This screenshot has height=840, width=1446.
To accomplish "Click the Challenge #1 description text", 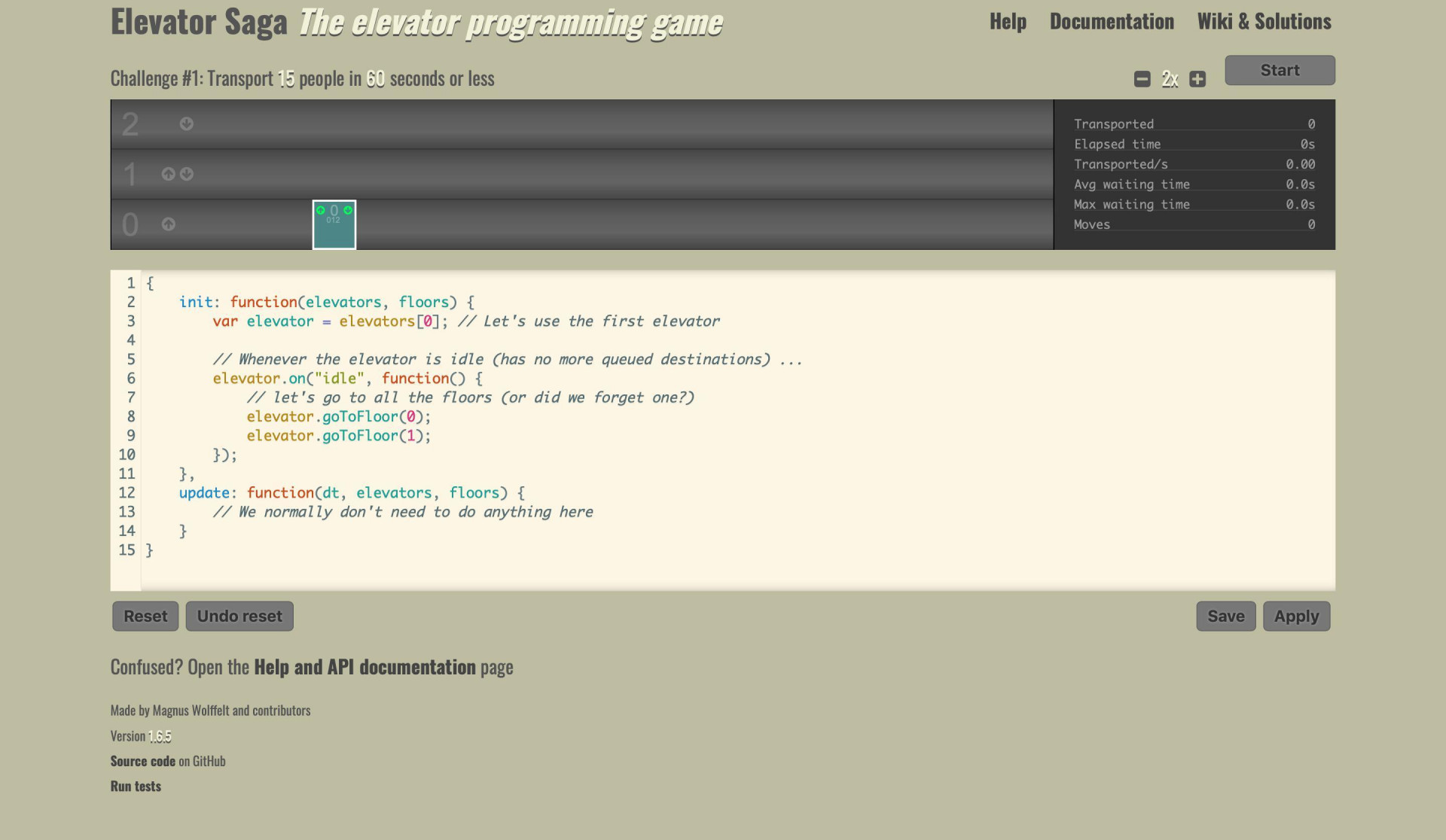I will [302, 78].
